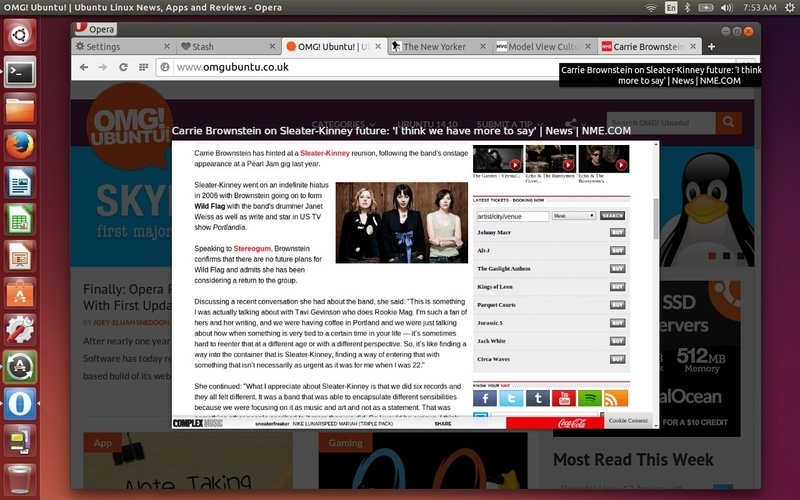The image size is (800, 500).
Task: Click the UBUNTU 14.10 nav item
Action: (427, 124)
